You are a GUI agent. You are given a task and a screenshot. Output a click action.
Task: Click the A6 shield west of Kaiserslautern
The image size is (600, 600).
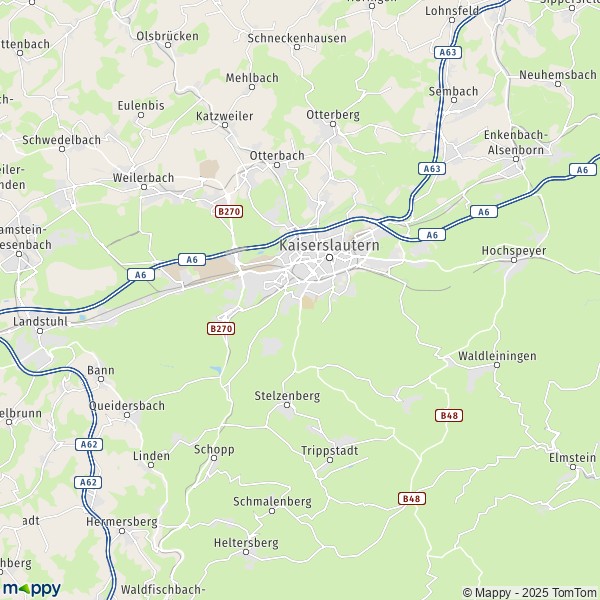pyautogui.click(x=192, y=259)
